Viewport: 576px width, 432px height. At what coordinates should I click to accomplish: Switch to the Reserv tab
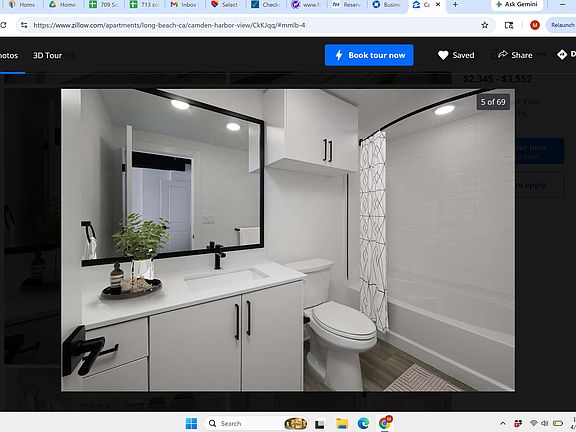[346, 4]
